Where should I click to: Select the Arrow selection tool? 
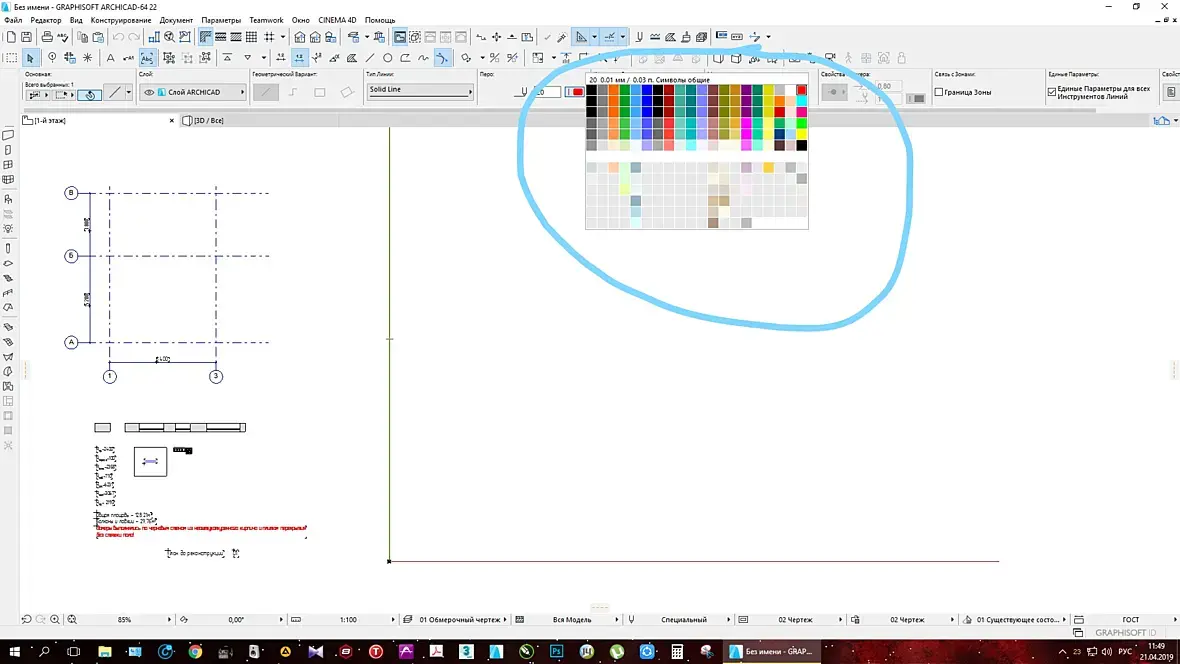tap(30, 58)
